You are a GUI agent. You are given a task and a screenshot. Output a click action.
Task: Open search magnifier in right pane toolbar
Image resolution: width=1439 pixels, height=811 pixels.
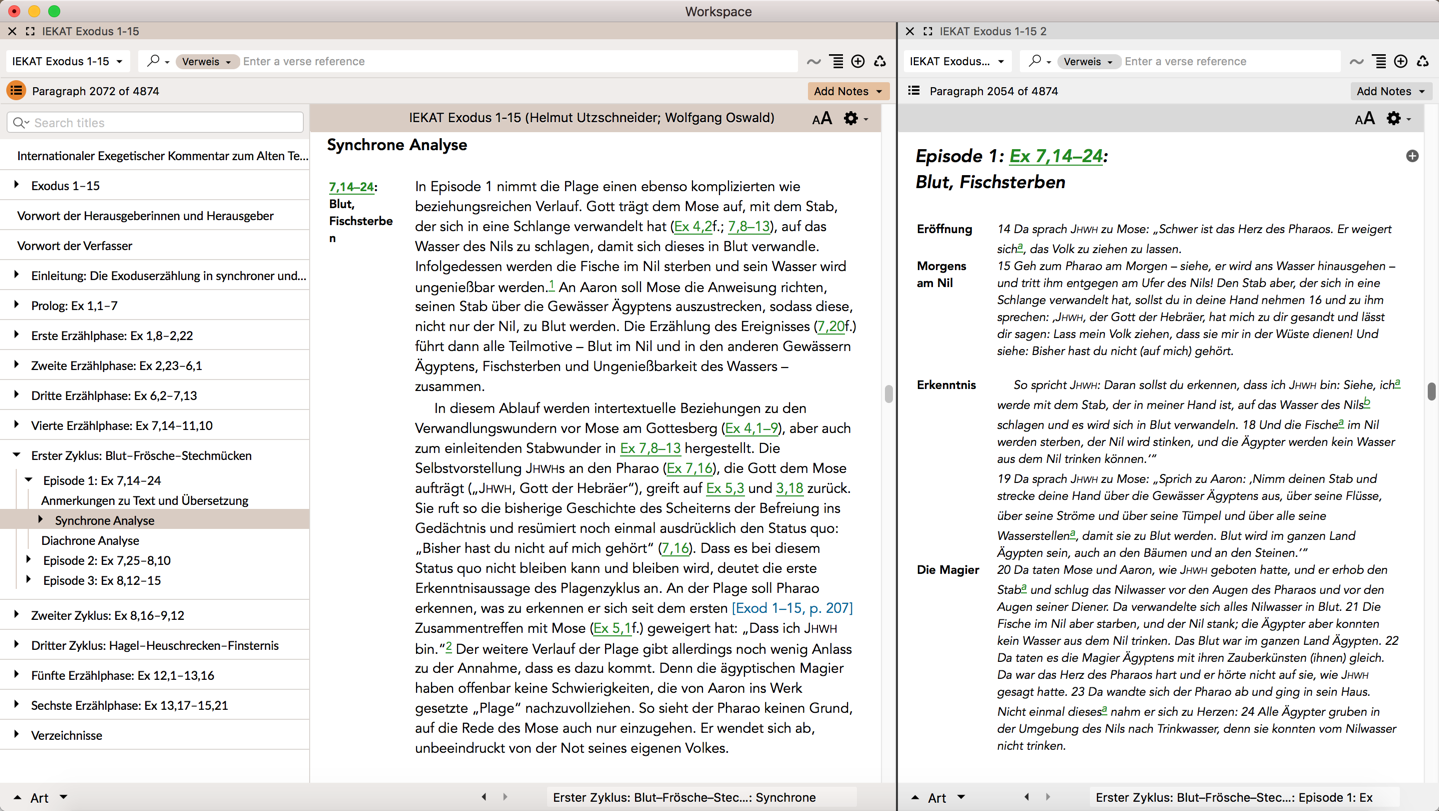(1037, 61)
